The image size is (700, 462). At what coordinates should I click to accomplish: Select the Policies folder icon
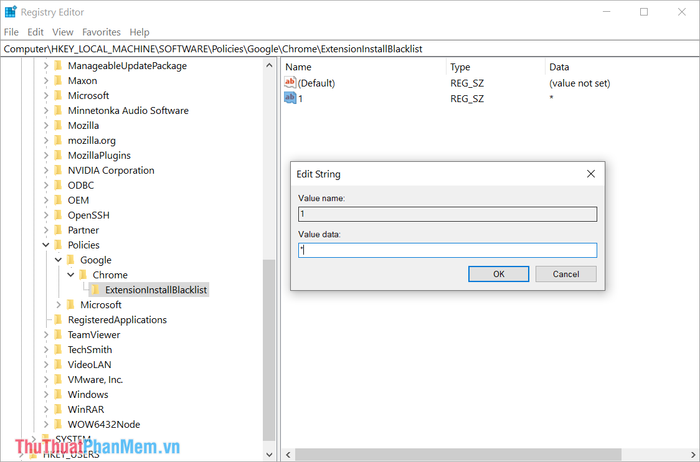pyautogui.click(x=58, y=245)
